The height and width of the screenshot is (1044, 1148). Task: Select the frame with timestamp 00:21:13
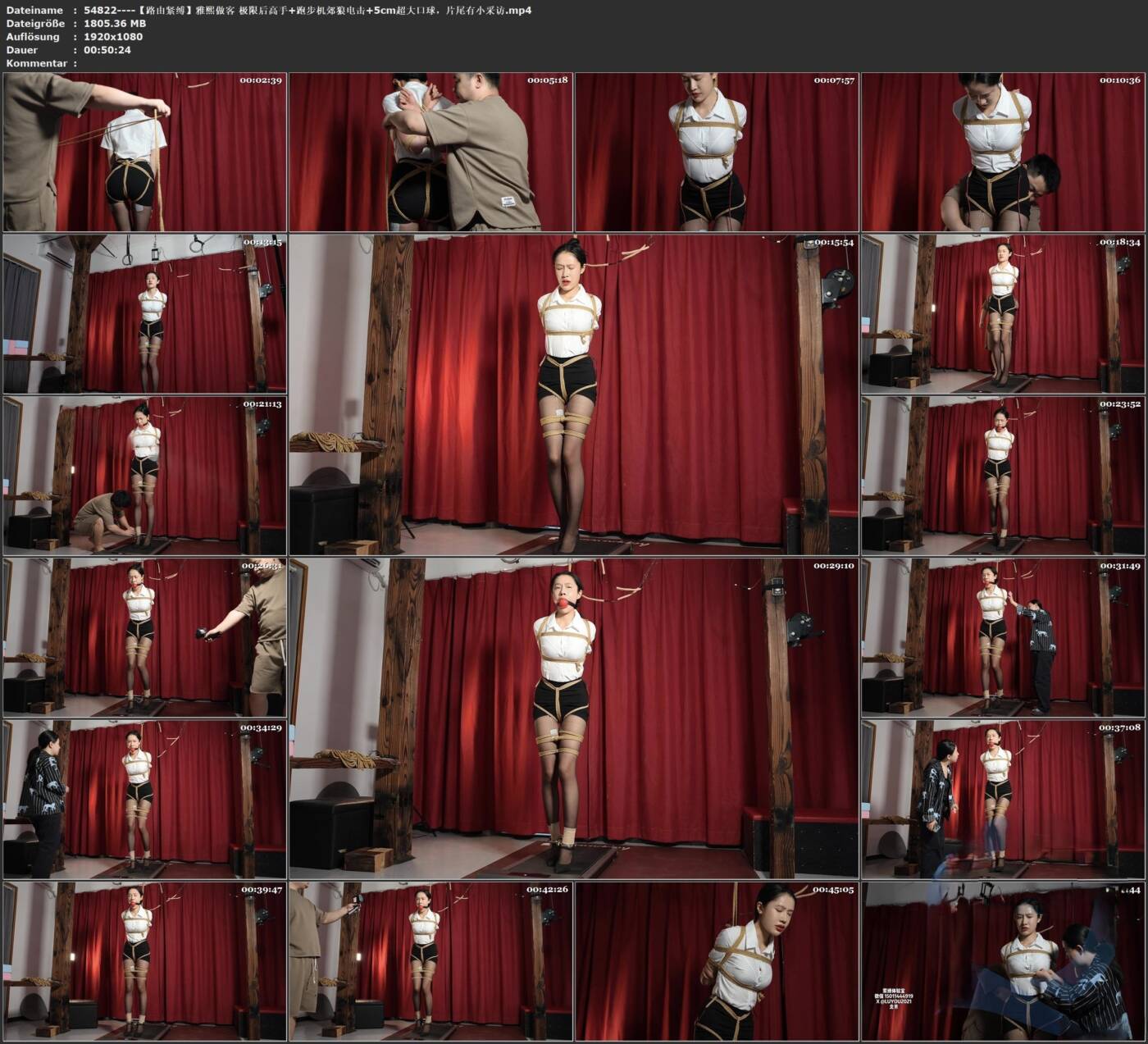click(145, 476)
